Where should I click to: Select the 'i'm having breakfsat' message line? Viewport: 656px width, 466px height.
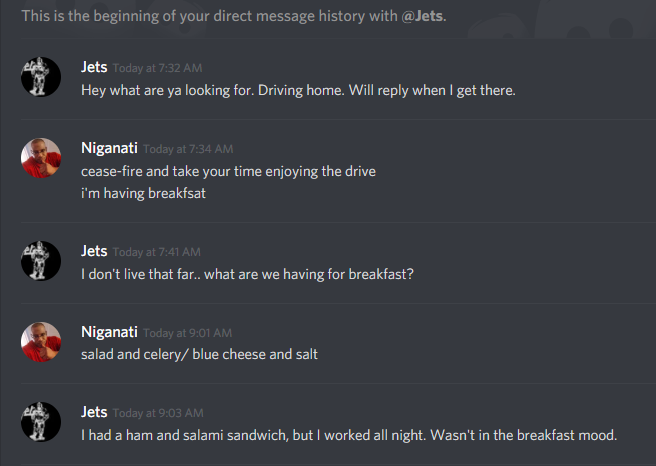click(x=143, y=193)
